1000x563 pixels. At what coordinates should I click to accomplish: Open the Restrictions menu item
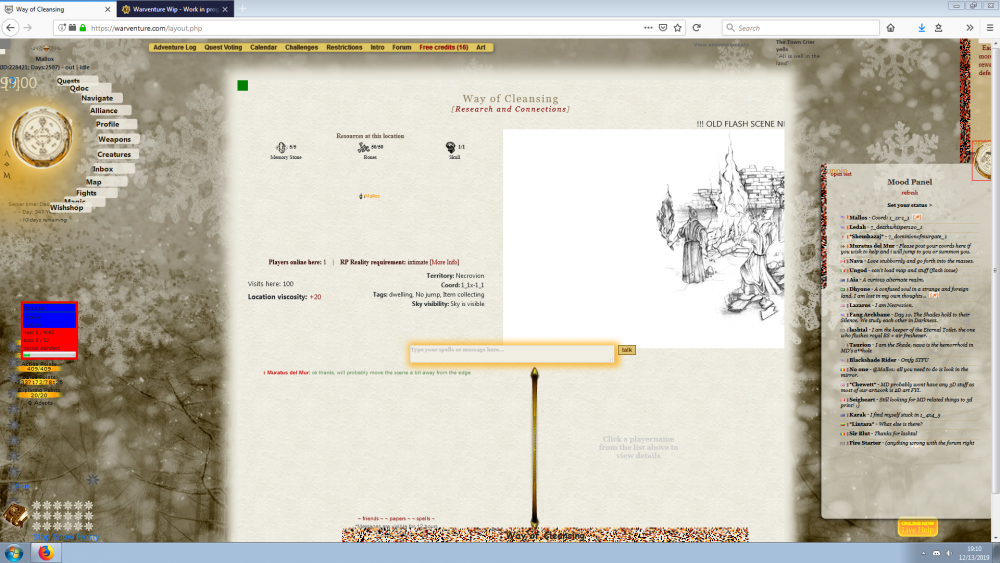344,47
